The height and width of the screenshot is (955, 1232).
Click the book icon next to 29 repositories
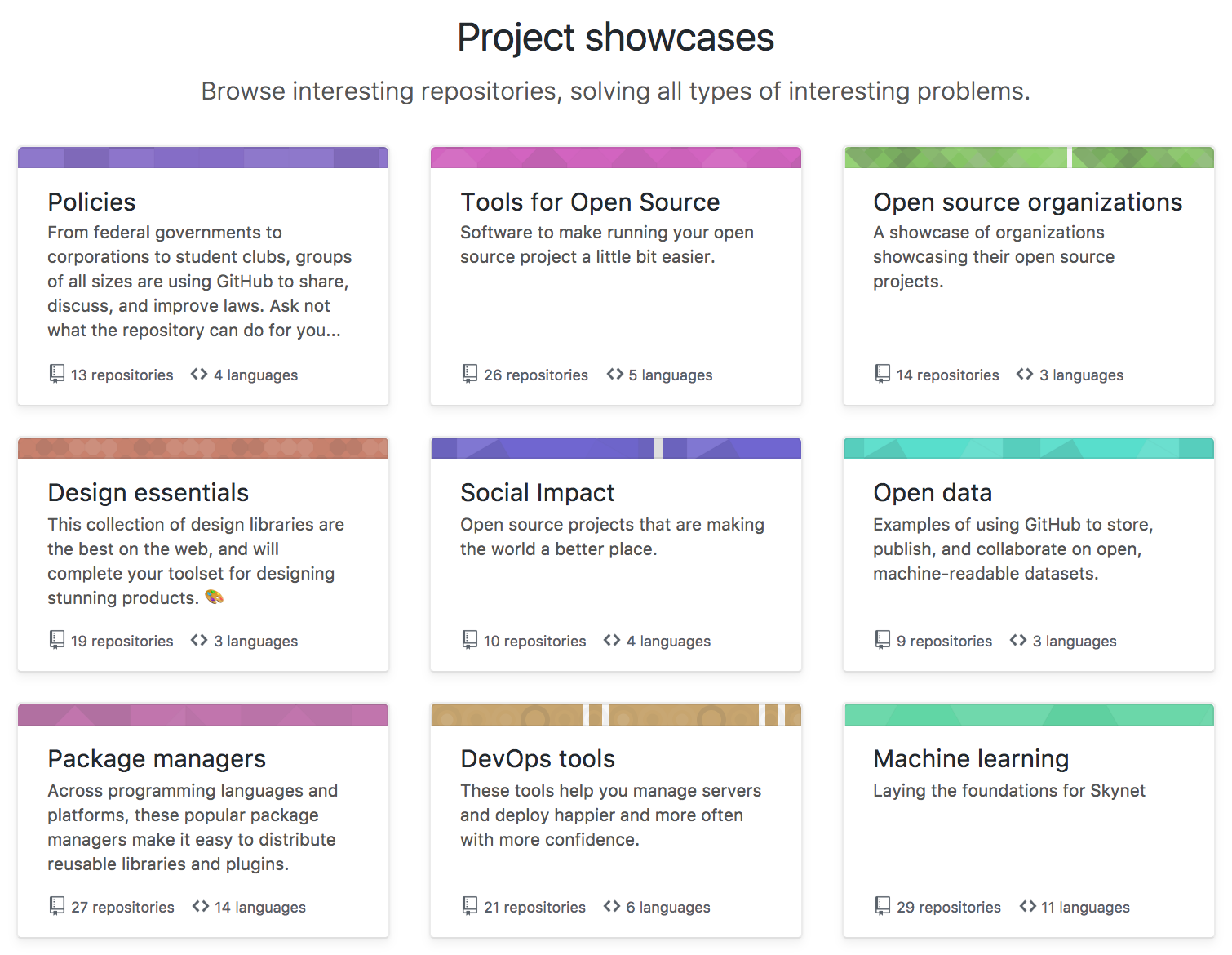tap(882, 906)
